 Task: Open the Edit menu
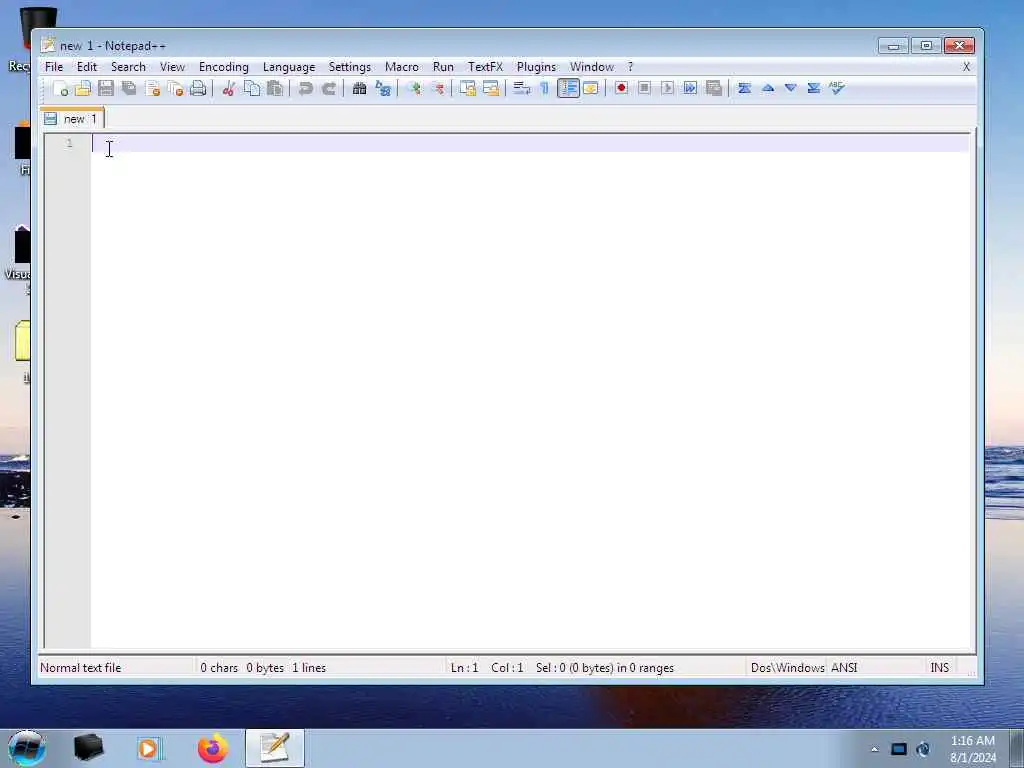[x=86, y=67]
